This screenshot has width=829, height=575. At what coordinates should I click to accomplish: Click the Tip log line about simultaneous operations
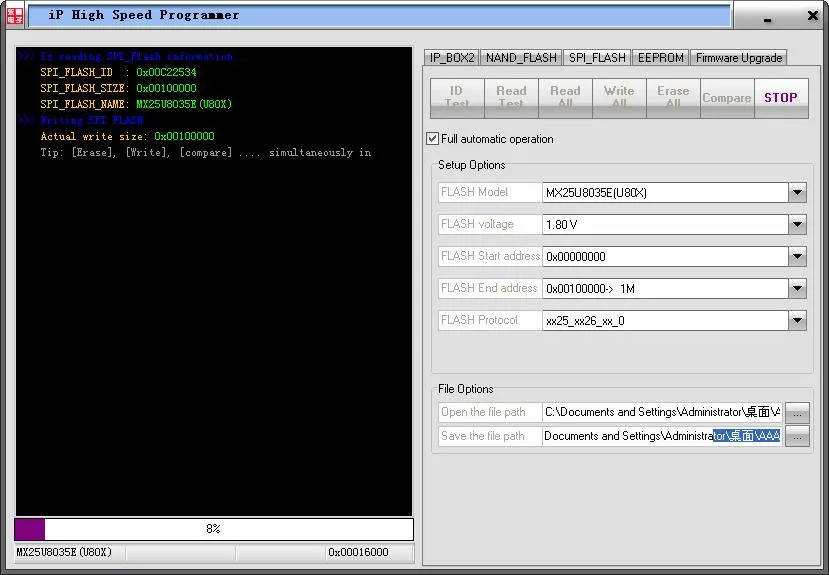coord(206,152)
